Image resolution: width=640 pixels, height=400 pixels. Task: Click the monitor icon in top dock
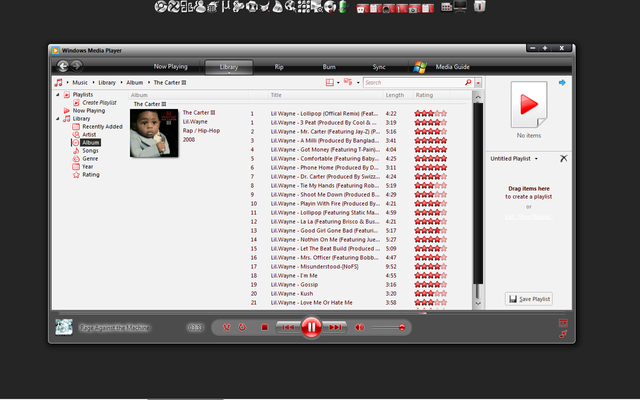pos(460,7)
